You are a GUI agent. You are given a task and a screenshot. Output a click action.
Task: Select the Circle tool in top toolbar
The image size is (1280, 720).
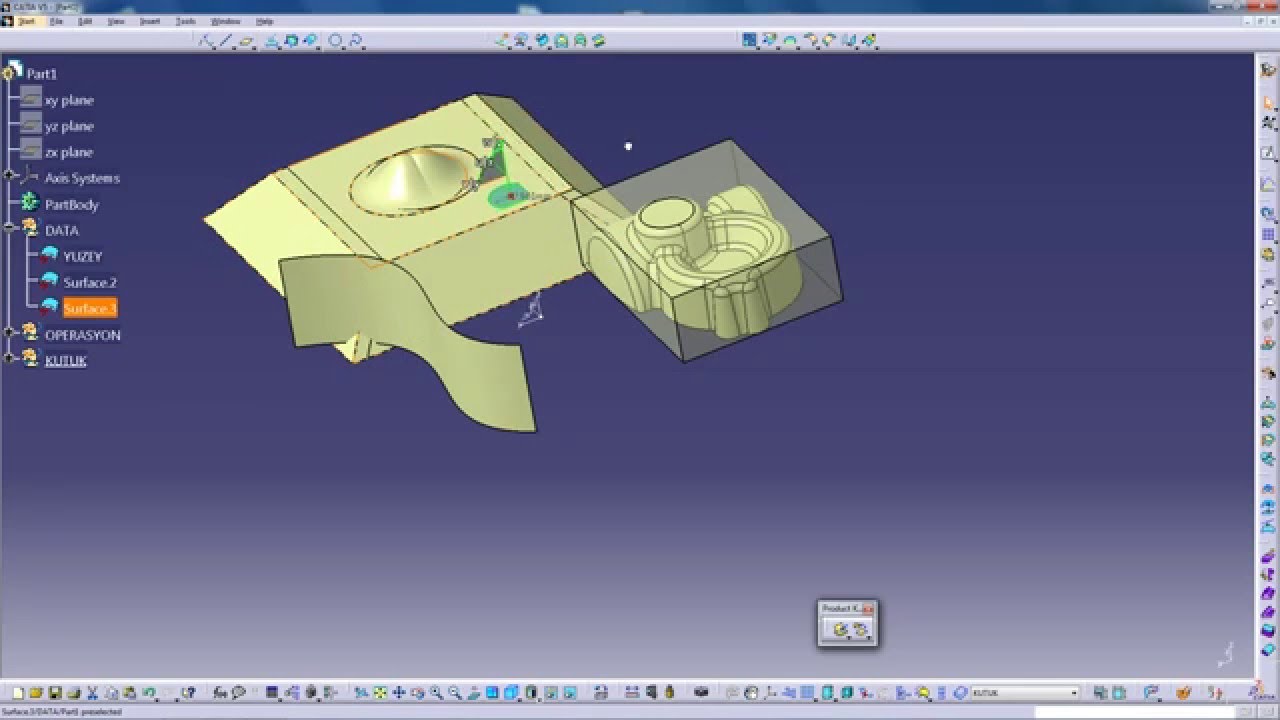tap(336, 41)
